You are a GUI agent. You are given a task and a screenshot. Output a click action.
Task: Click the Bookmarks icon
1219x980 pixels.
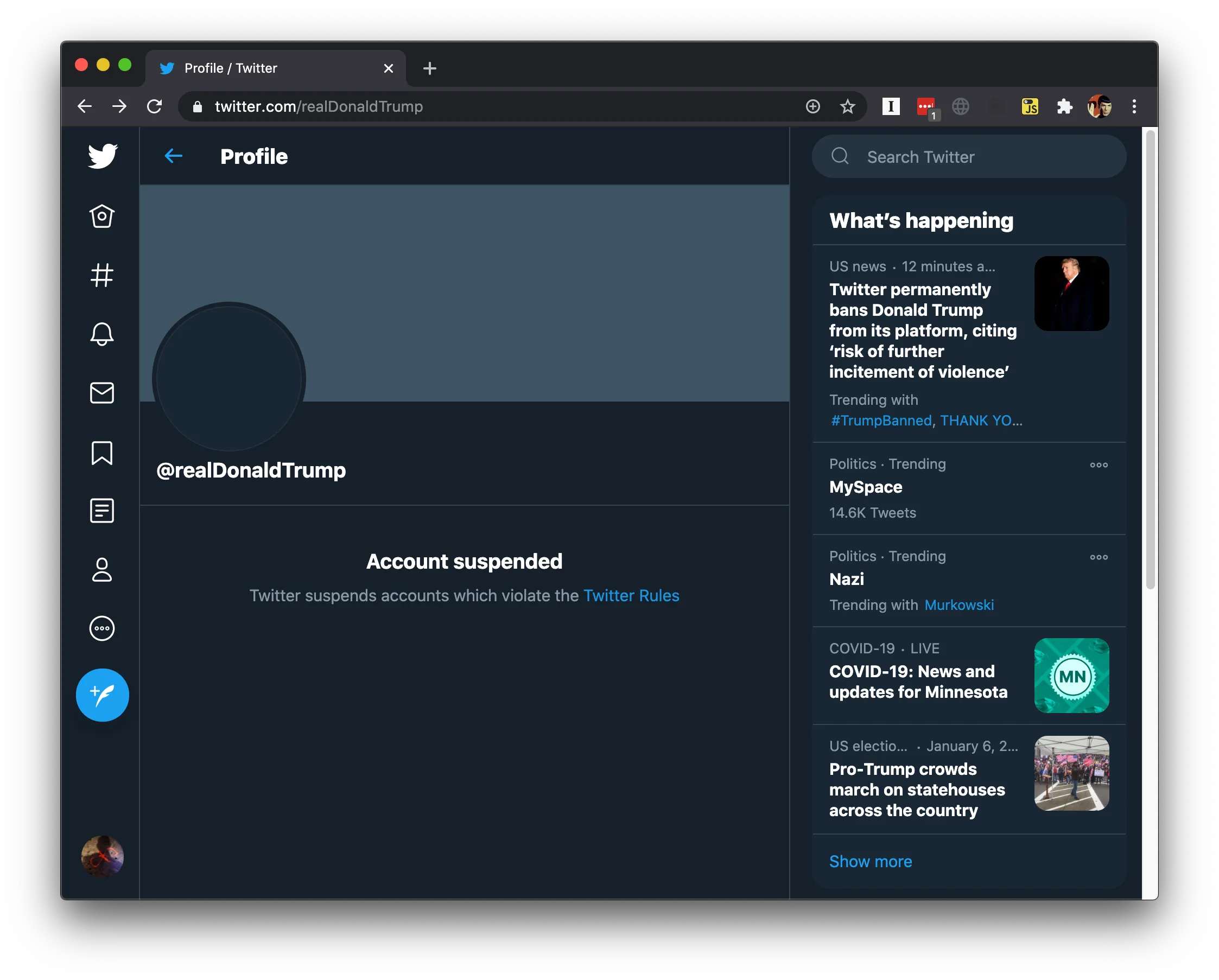coord(102,452)
